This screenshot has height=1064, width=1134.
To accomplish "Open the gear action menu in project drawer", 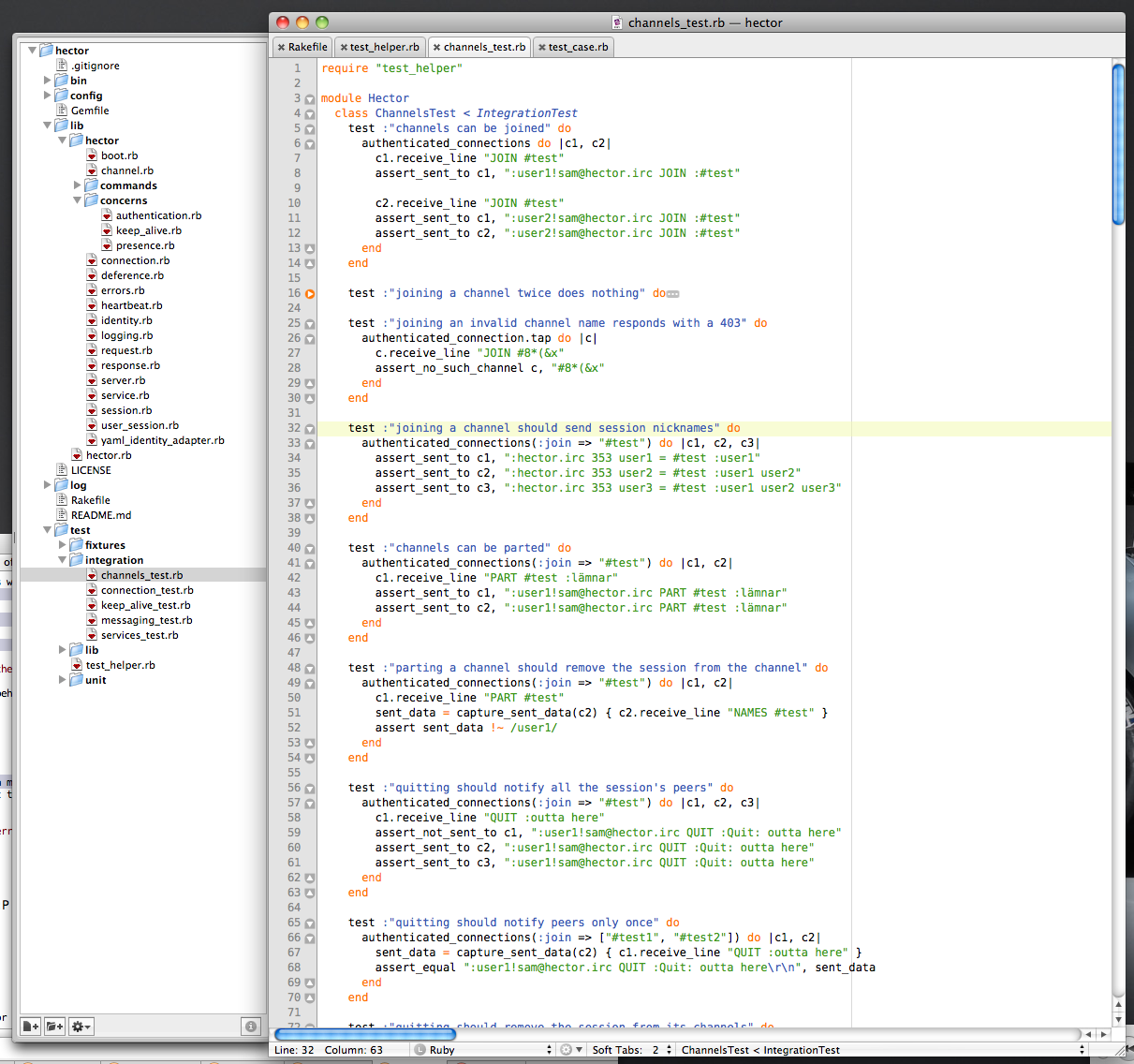I will (x=81, y=1027).
